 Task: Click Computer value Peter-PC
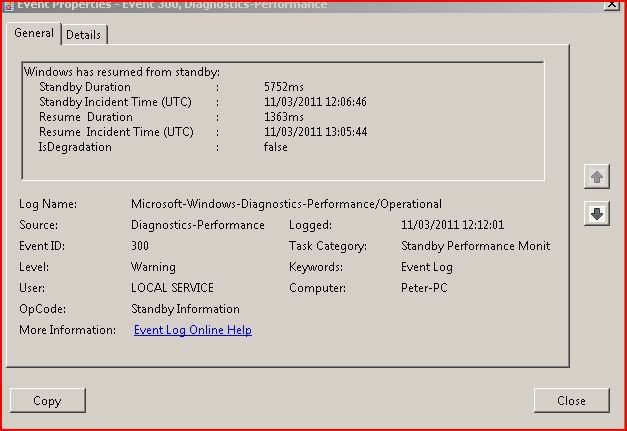(x=424, y=288)
